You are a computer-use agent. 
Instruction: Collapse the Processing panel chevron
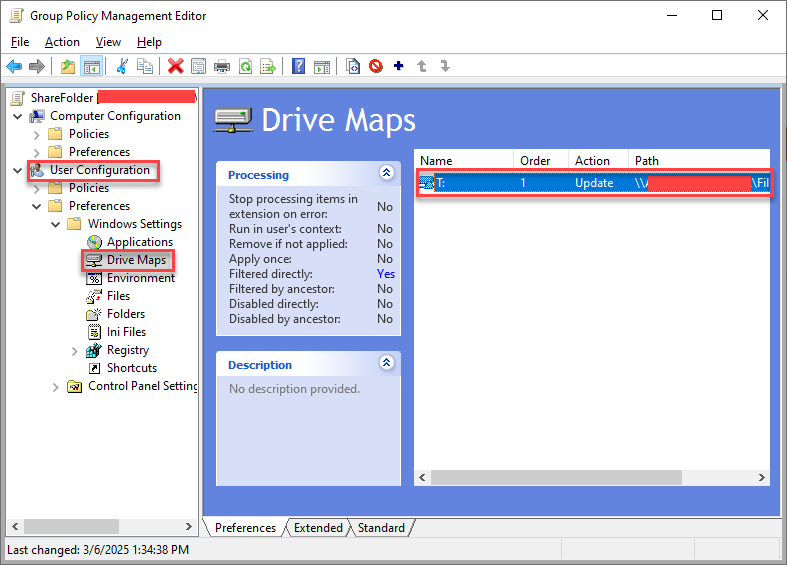coord(386,173)
